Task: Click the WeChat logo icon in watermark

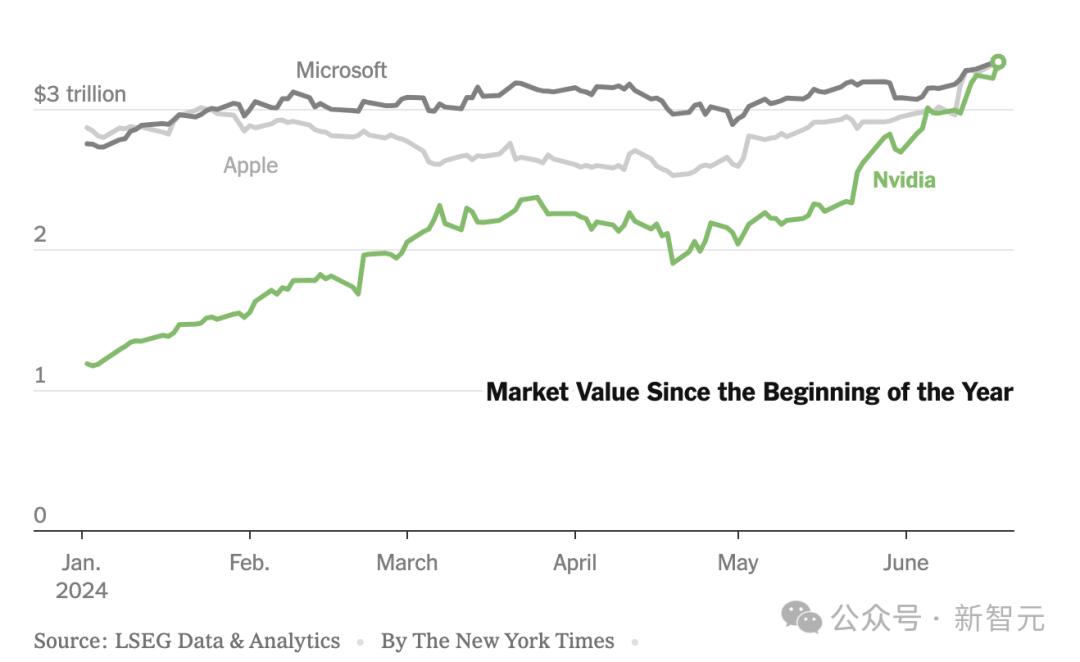Action: 801,617
